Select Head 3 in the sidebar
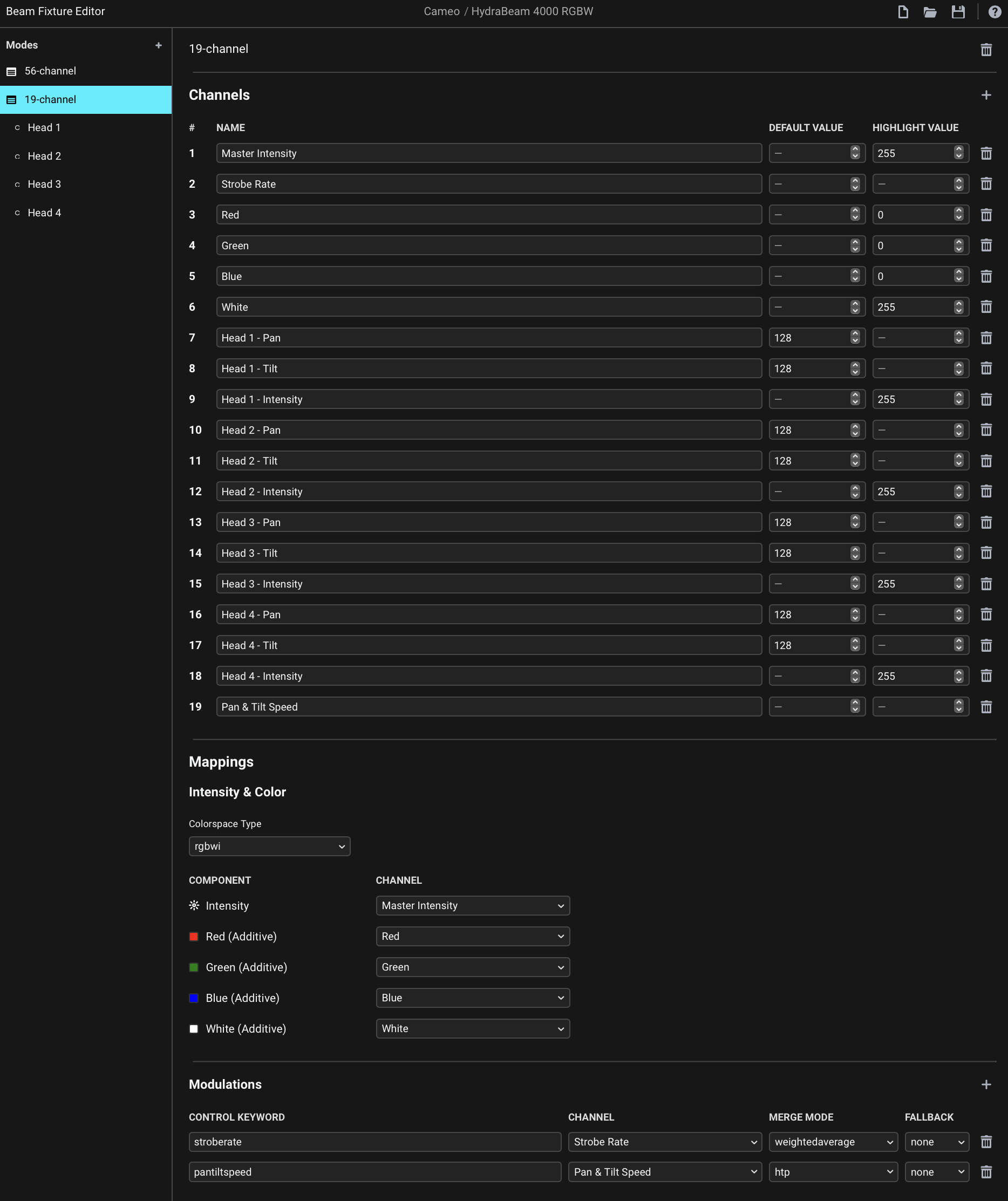1008x1201 pixels. coord(44,184)
